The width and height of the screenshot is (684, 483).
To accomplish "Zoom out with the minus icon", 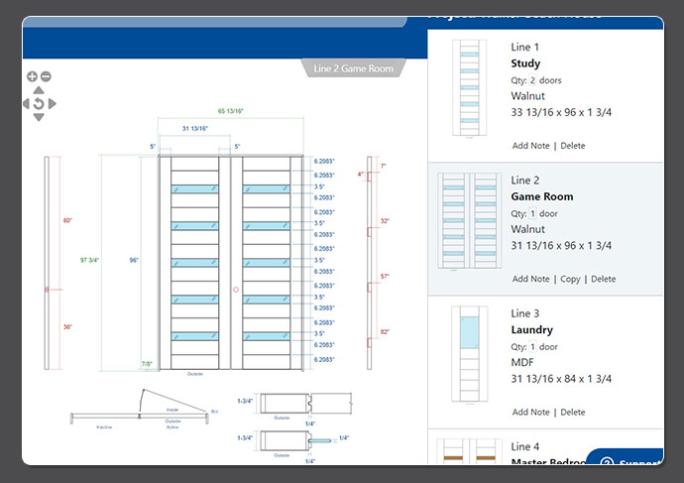I will (46, 76).
